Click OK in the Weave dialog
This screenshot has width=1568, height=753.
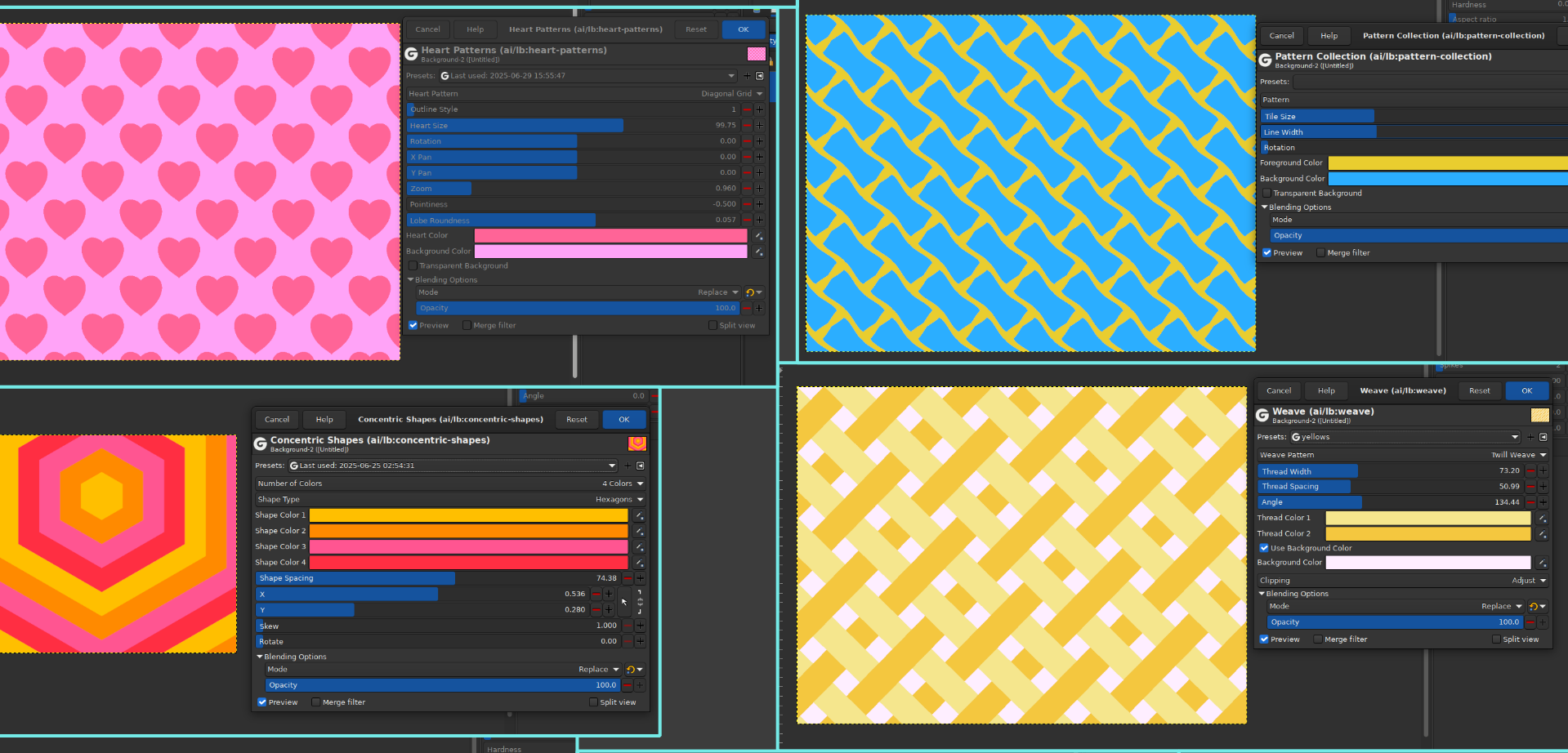(1527, 391)
